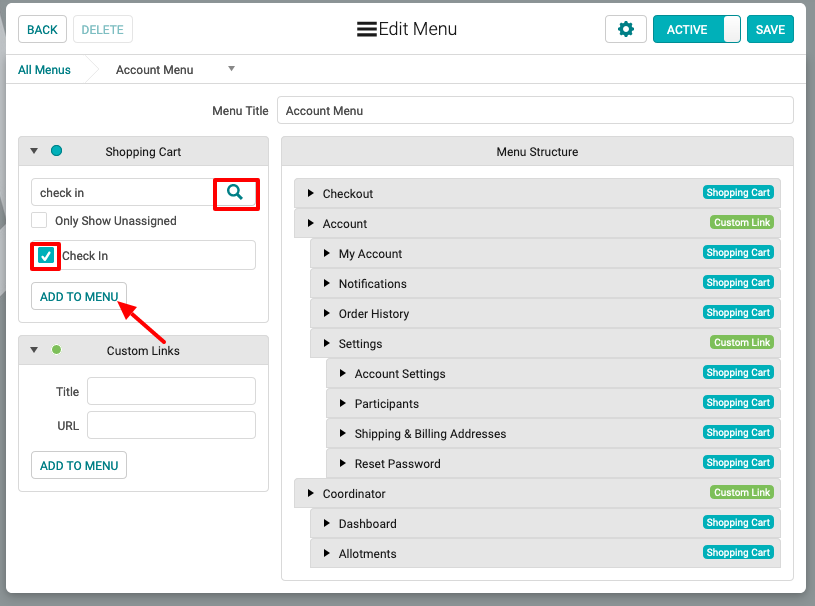Expand the Account menu item
The width and height of the screenshot is (815, 606).
click(x=310, y=223)
